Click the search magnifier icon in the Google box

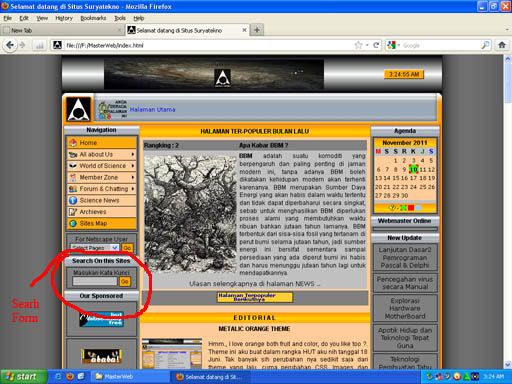[x=486, y=45]
